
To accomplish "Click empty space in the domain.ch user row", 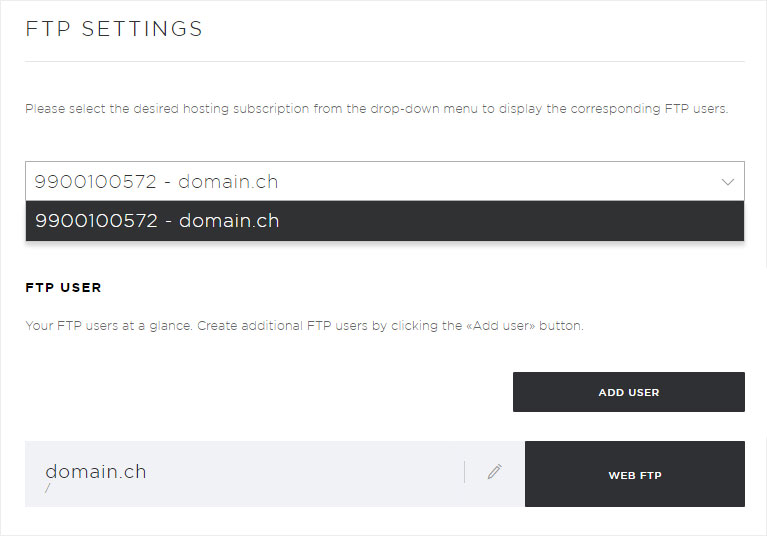I will [303, 473].
